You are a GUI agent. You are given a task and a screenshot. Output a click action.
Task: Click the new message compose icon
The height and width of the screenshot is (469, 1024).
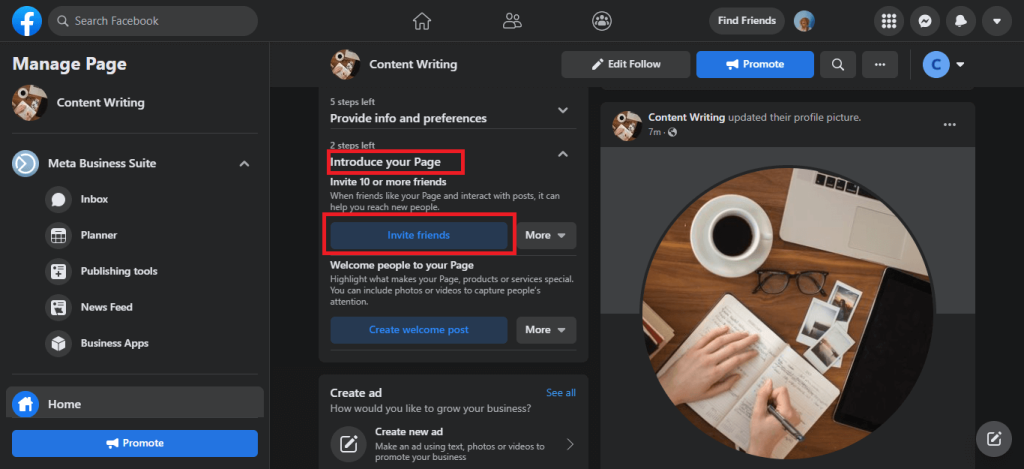click(x=993, y=439)
